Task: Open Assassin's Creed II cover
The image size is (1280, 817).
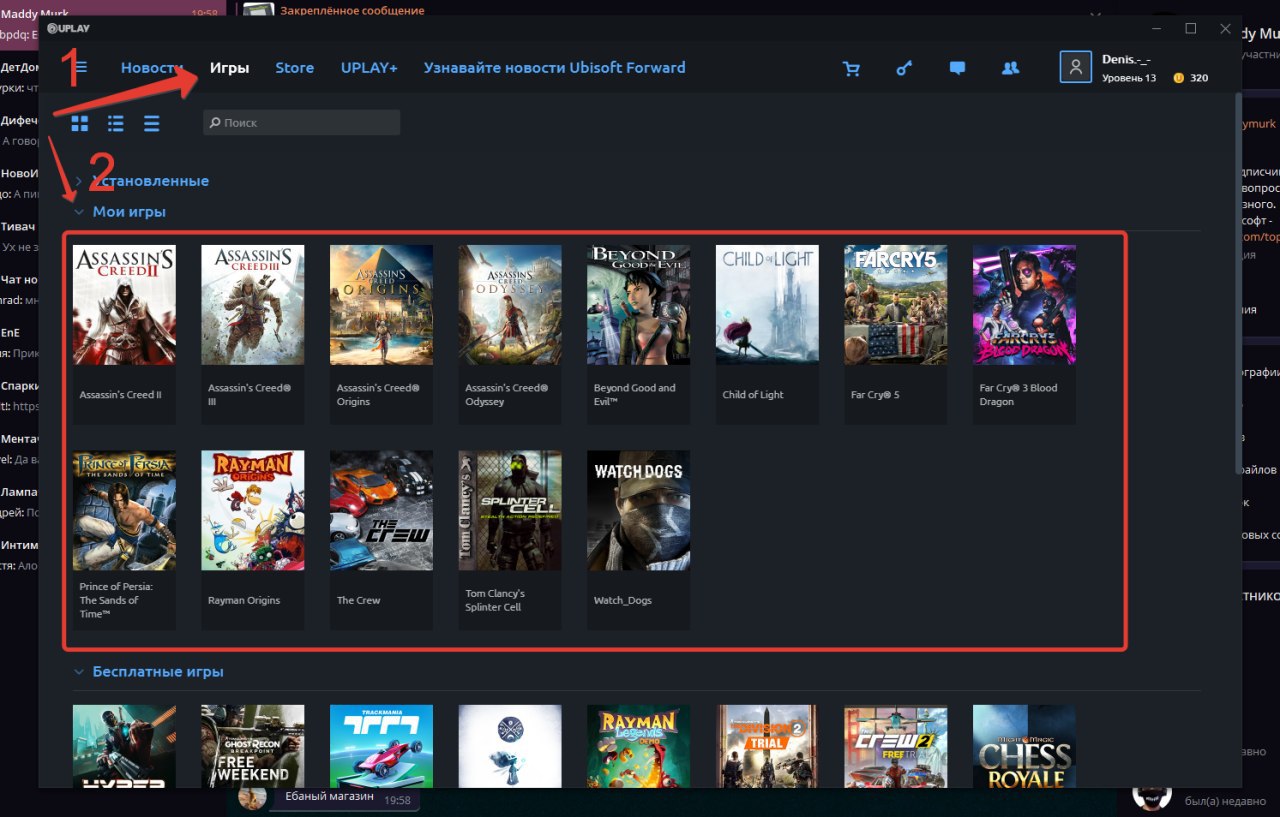Action: tap(124, 304)
